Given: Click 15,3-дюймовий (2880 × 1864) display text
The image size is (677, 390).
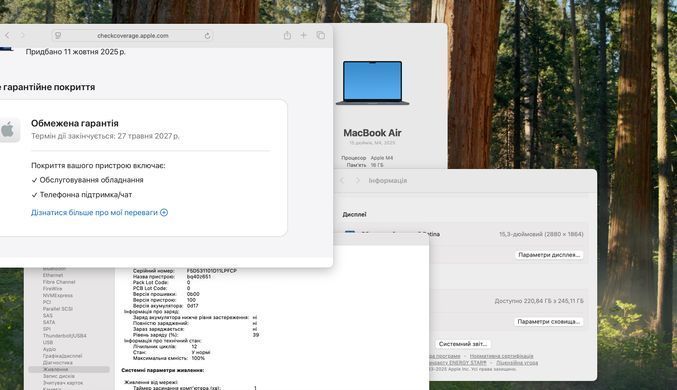Looking at the screenshot, I should (541, 234).
